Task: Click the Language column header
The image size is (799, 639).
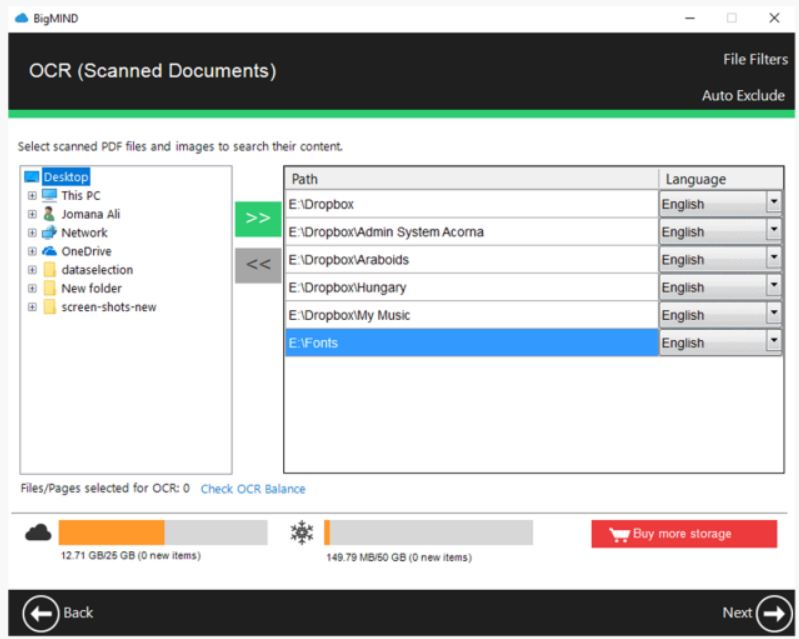Action: [721, 179]
